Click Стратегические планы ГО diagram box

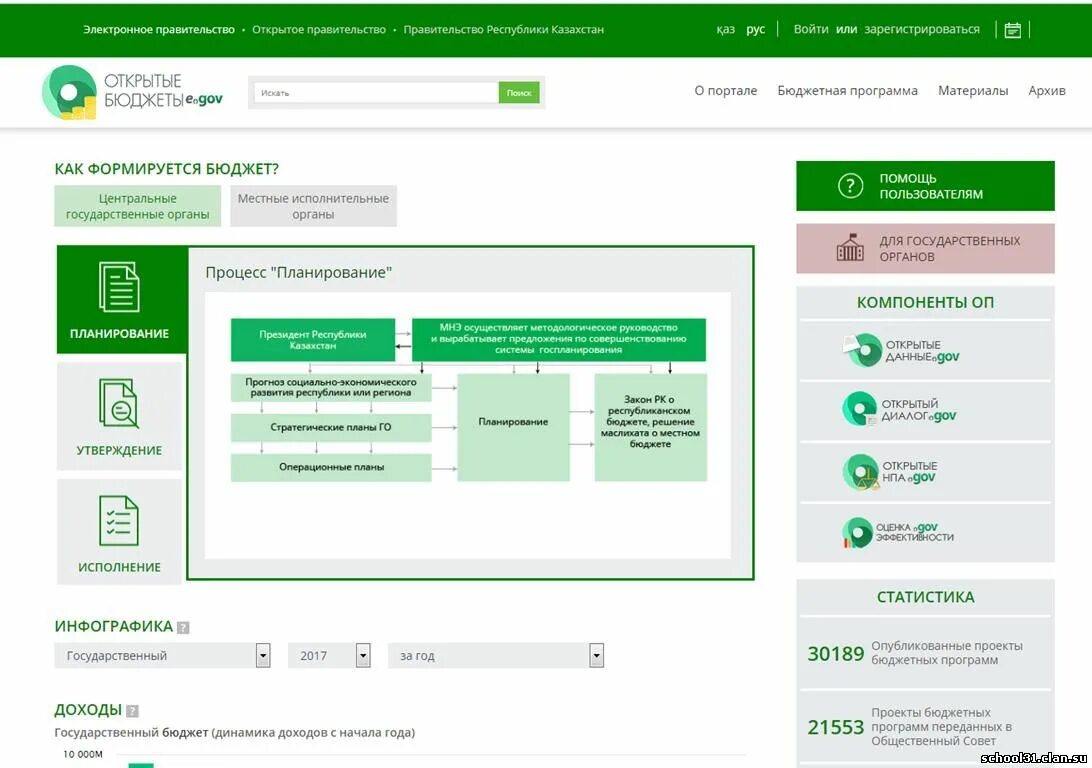coord(331,427)
